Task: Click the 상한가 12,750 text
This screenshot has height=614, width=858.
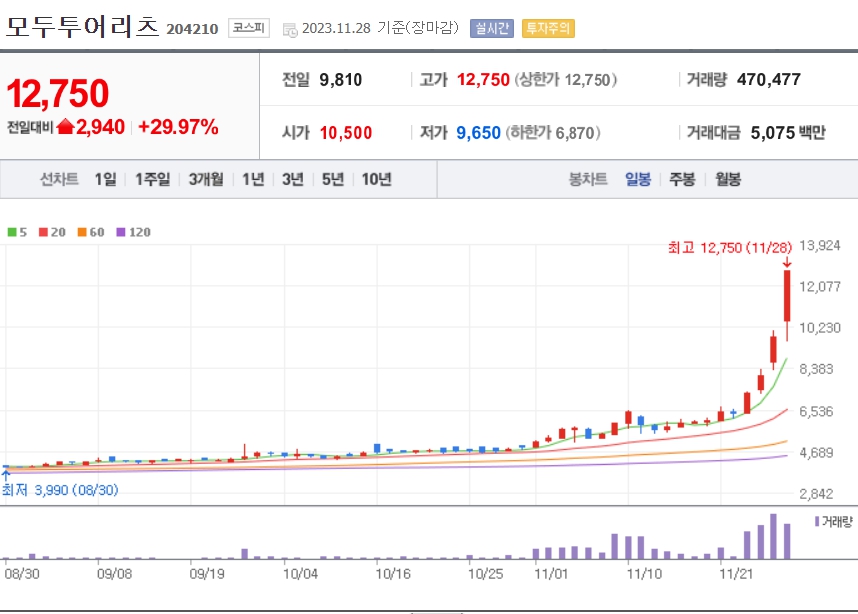Action: click(565, 80)
